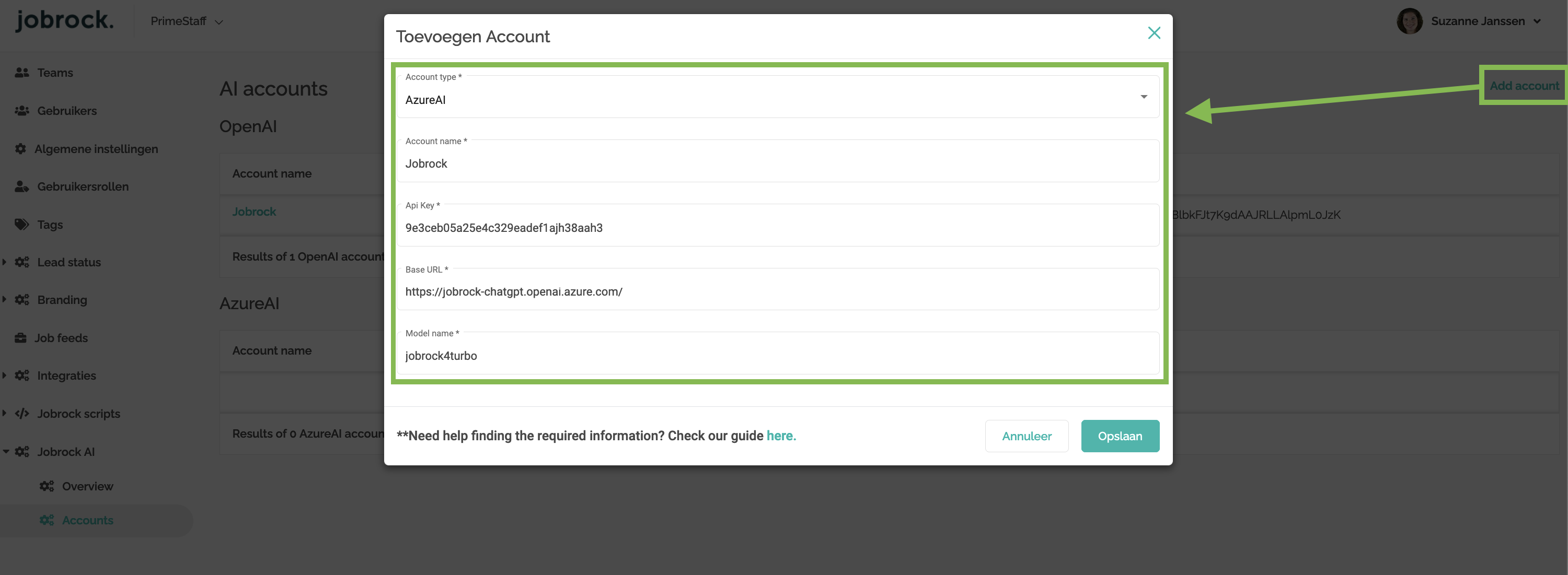
Task: Click the Gebruikers group icon
Action: [22, 111]
